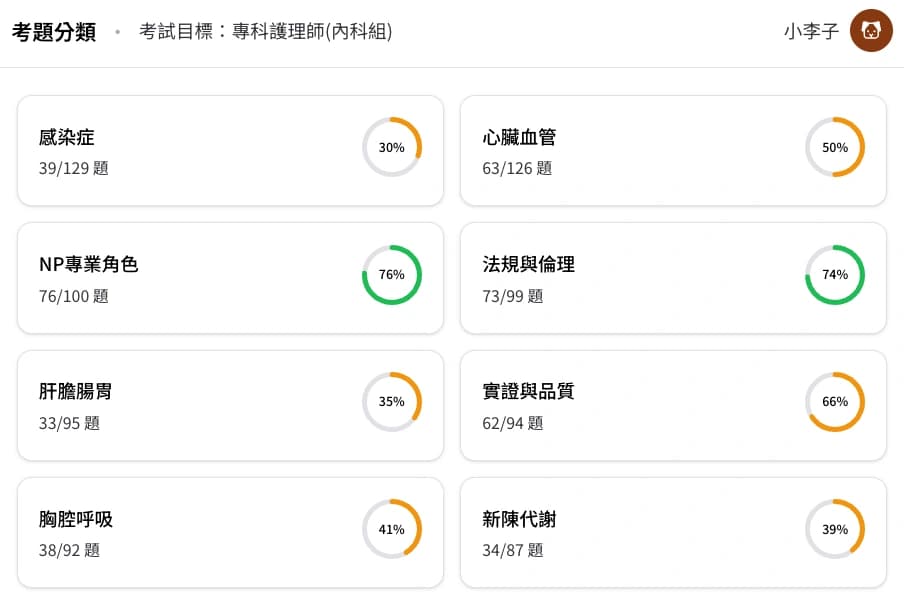Screen dimensions: 904x597
Task: Click the green 74% progress ring
Action: click(x=835, y=274)
